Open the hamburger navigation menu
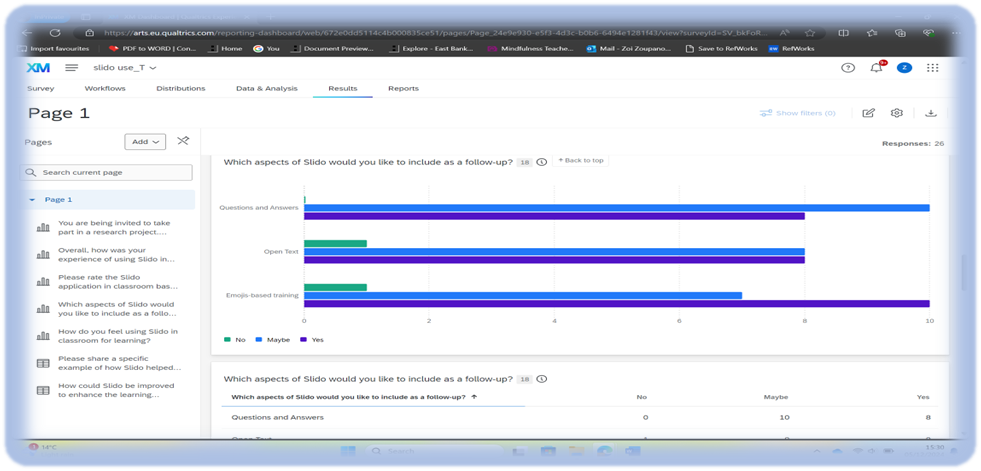 [x=71, y=68]
